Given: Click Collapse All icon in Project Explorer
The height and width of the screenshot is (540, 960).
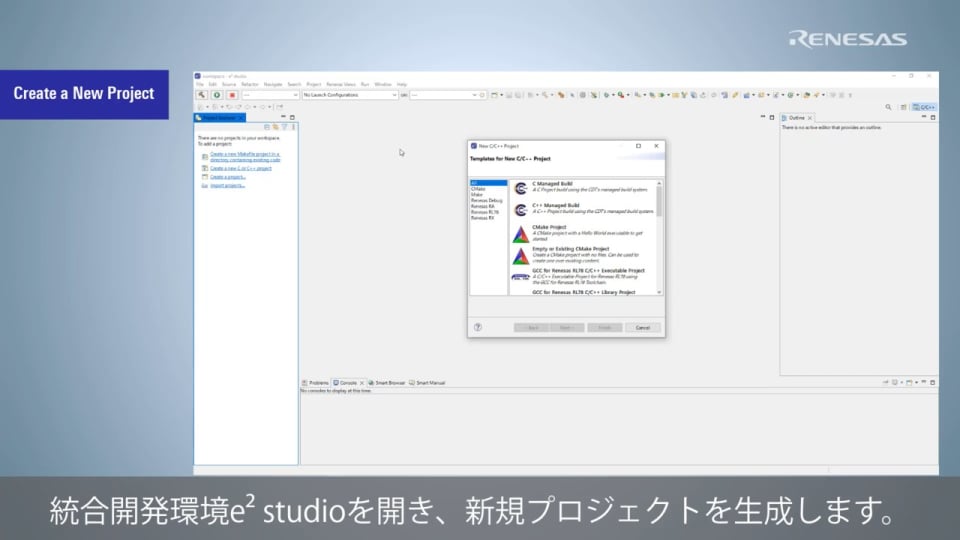Looking at the screenshot, I should pyautogui.click(x=267, y=127).
